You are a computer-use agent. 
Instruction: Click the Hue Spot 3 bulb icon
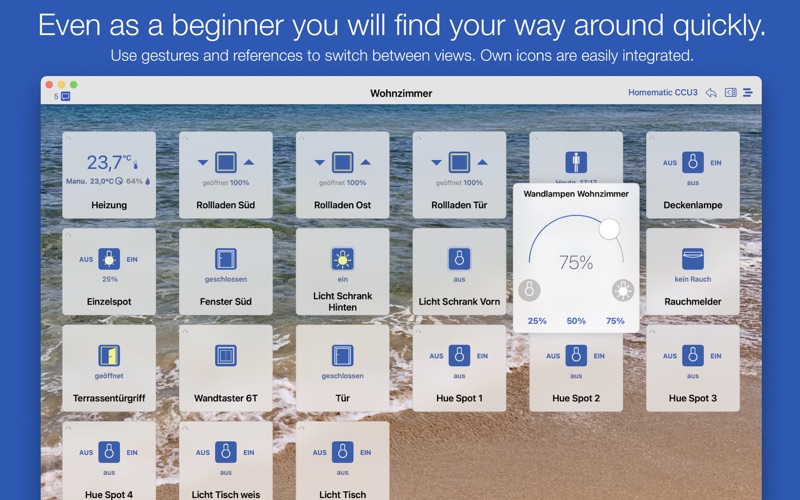pyautogui.click(x=692, y=356)
